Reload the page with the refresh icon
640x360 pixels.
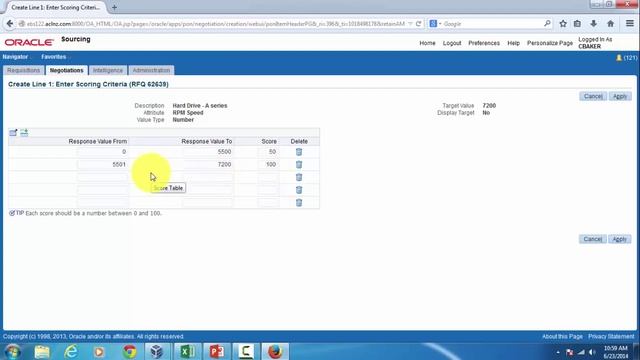418,24
